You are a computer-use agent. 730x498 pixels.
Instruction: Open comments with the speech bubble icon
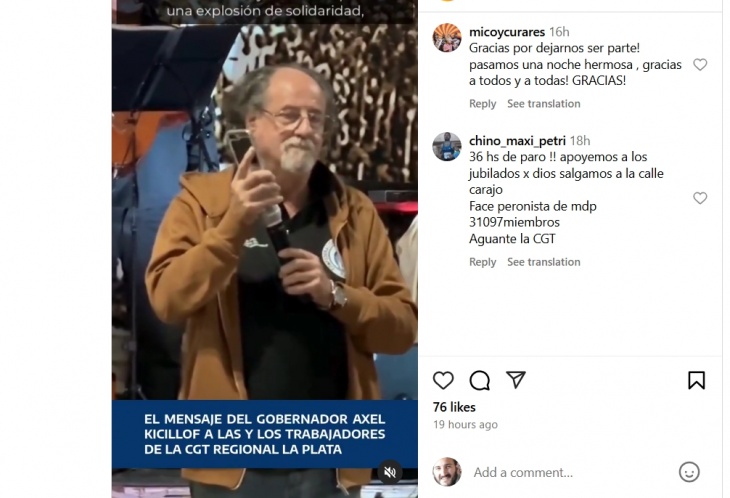click(479, 380)
